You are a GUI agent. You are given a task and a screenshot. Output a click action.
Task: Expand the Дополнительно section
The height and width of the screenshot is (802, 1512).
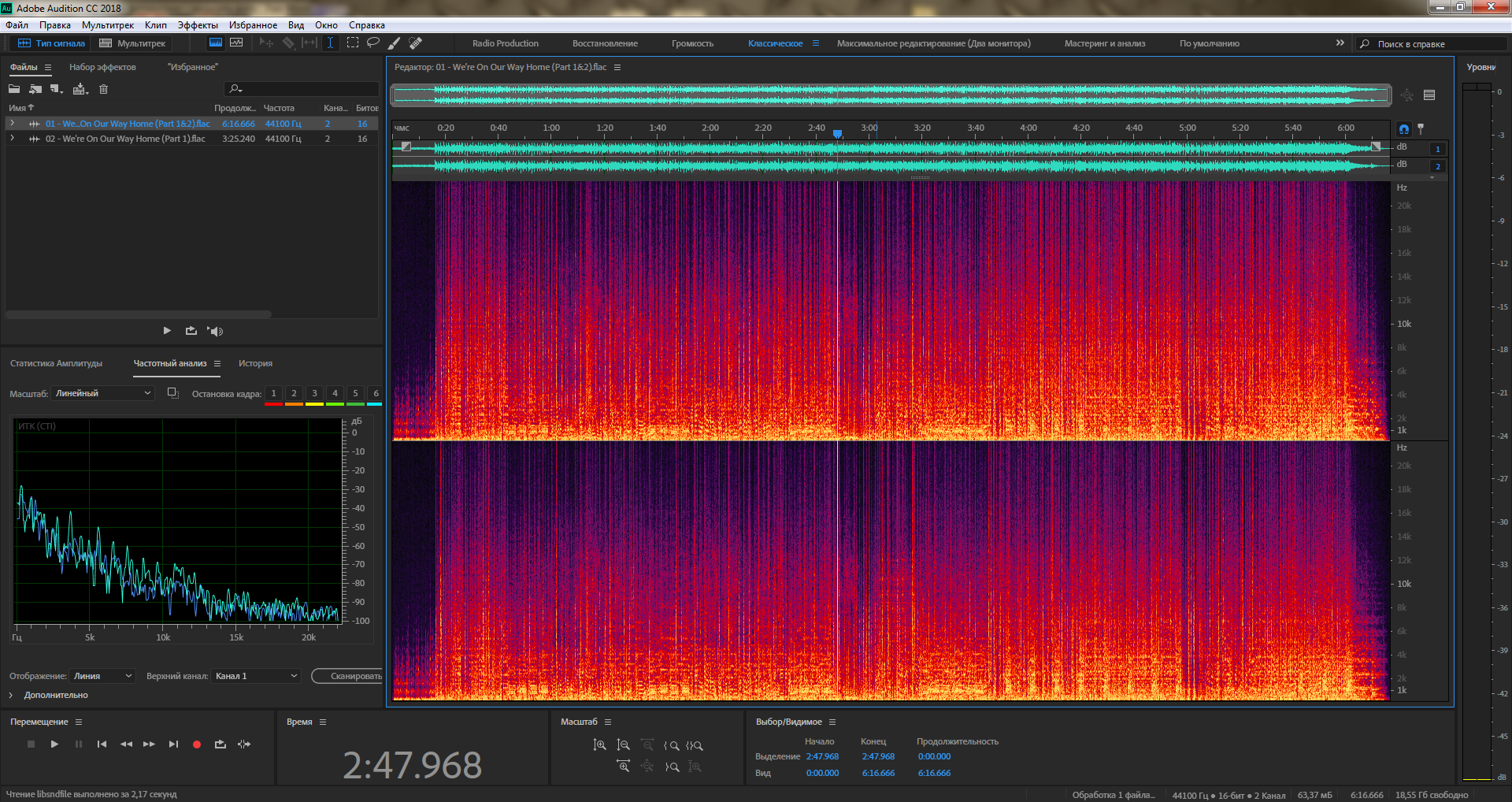[x=12, y=695]
